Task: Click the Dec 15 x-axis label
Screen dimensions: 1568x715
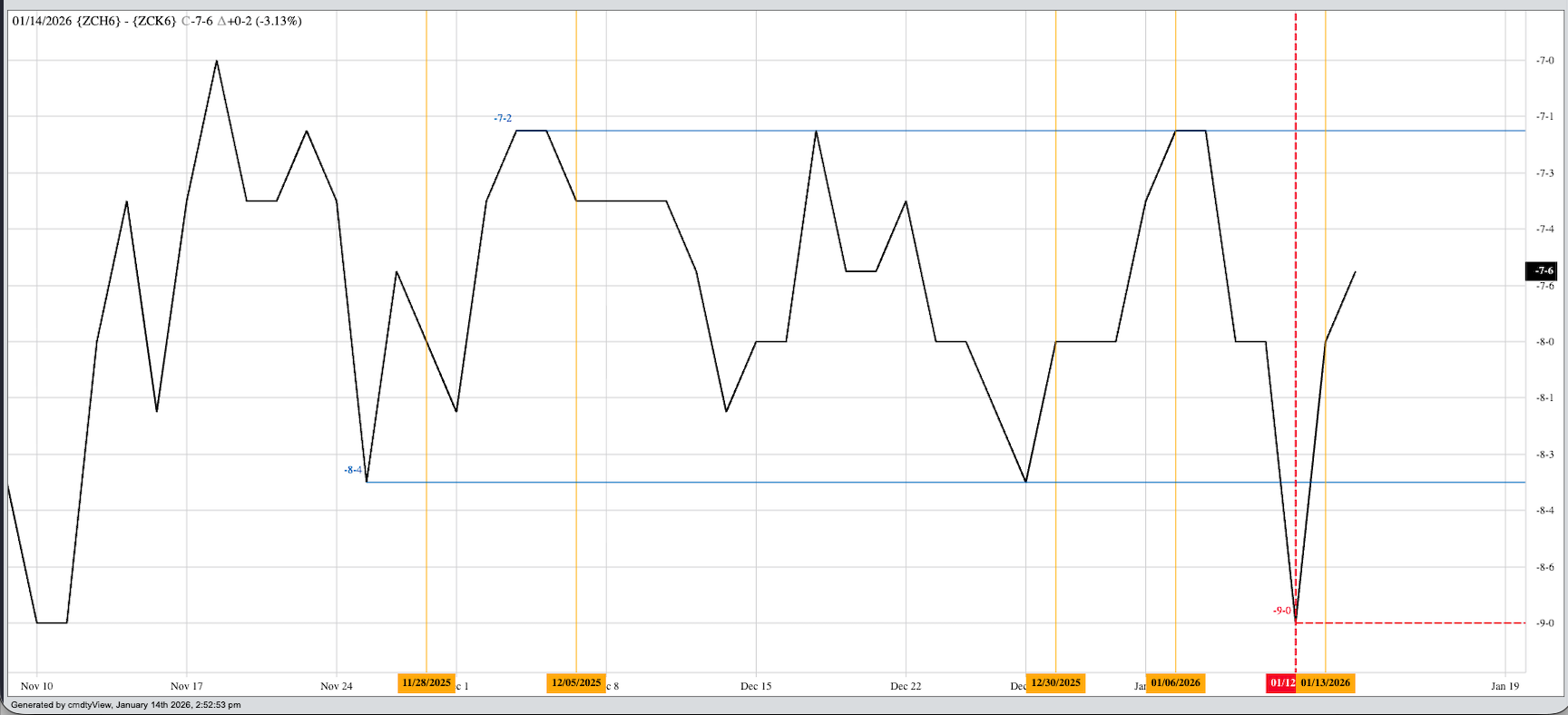Action: pos(756,686)
